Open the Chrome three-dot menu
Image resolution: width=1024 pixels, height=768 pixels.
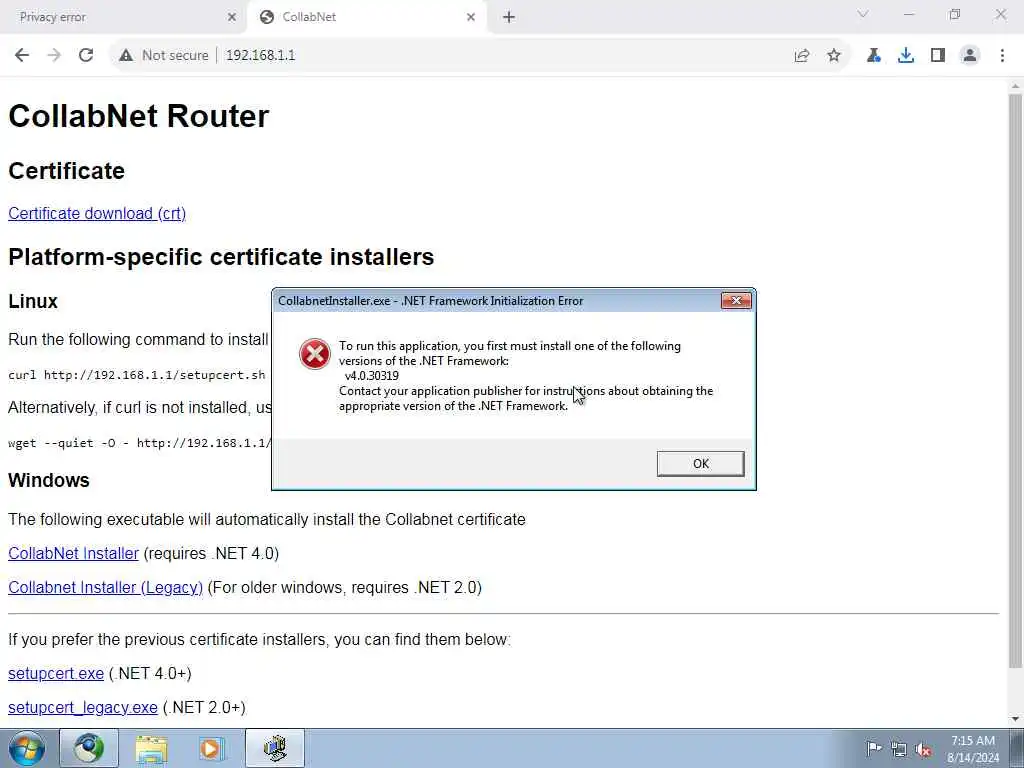pos(1002,56)
